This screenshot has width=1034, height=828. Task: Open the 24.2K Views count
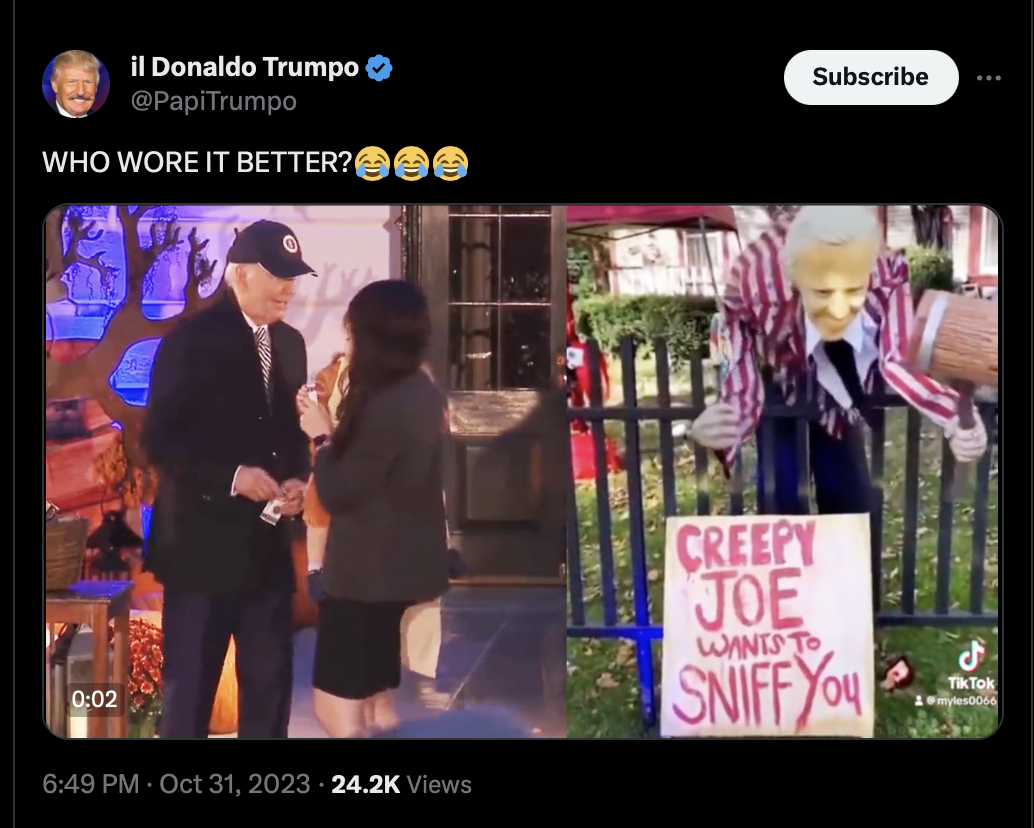point(401,784)
